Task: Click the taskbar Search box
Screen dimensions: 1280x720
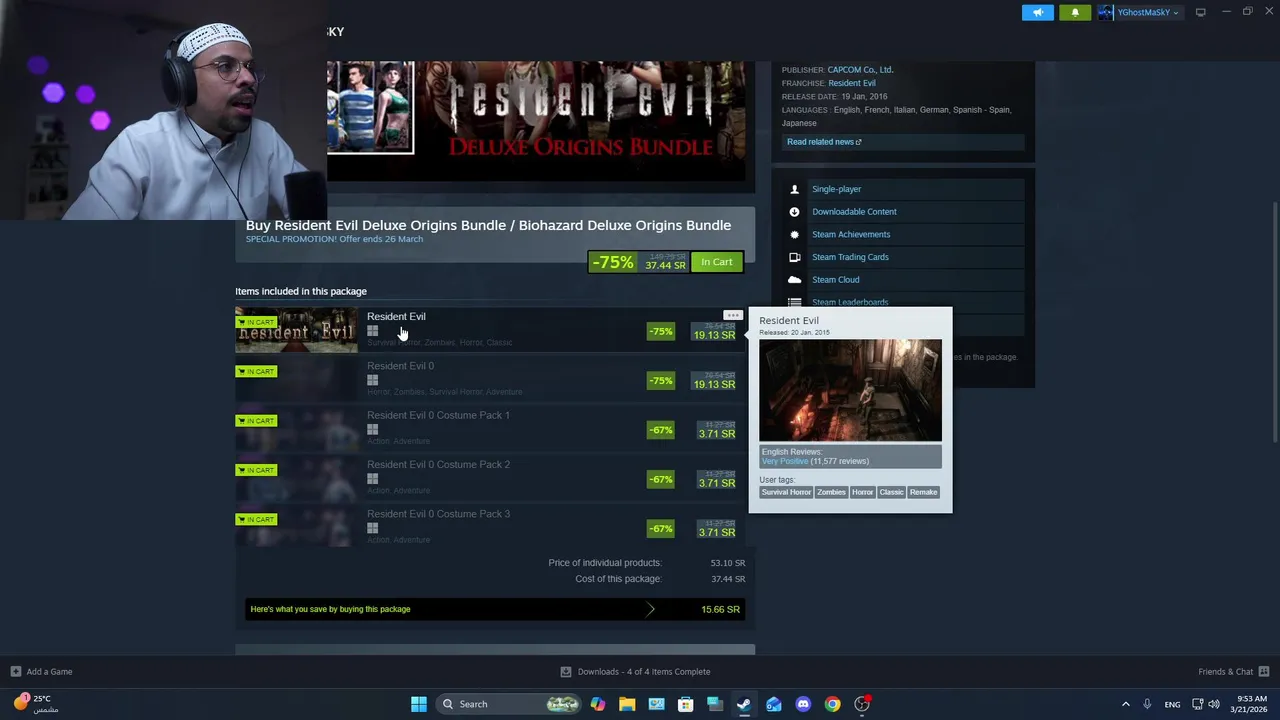Action: tap(510, 704)
